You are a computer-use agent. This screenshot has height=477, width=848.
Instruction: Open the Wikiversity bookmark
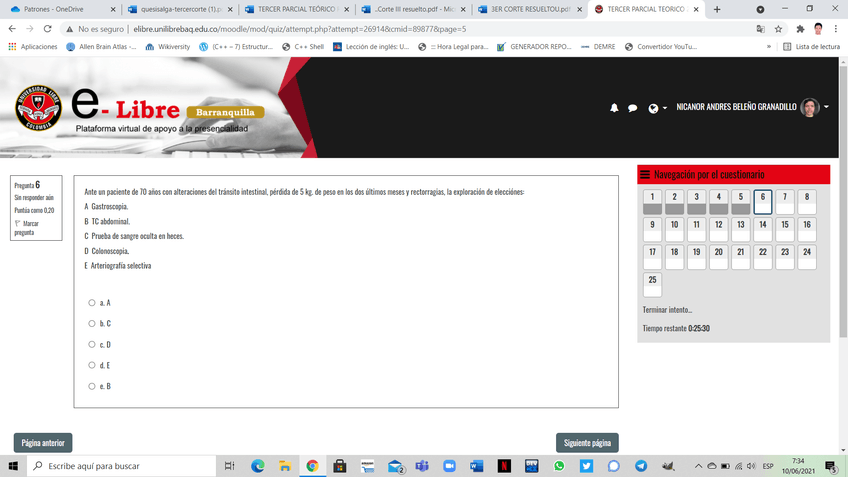[168, 47]
